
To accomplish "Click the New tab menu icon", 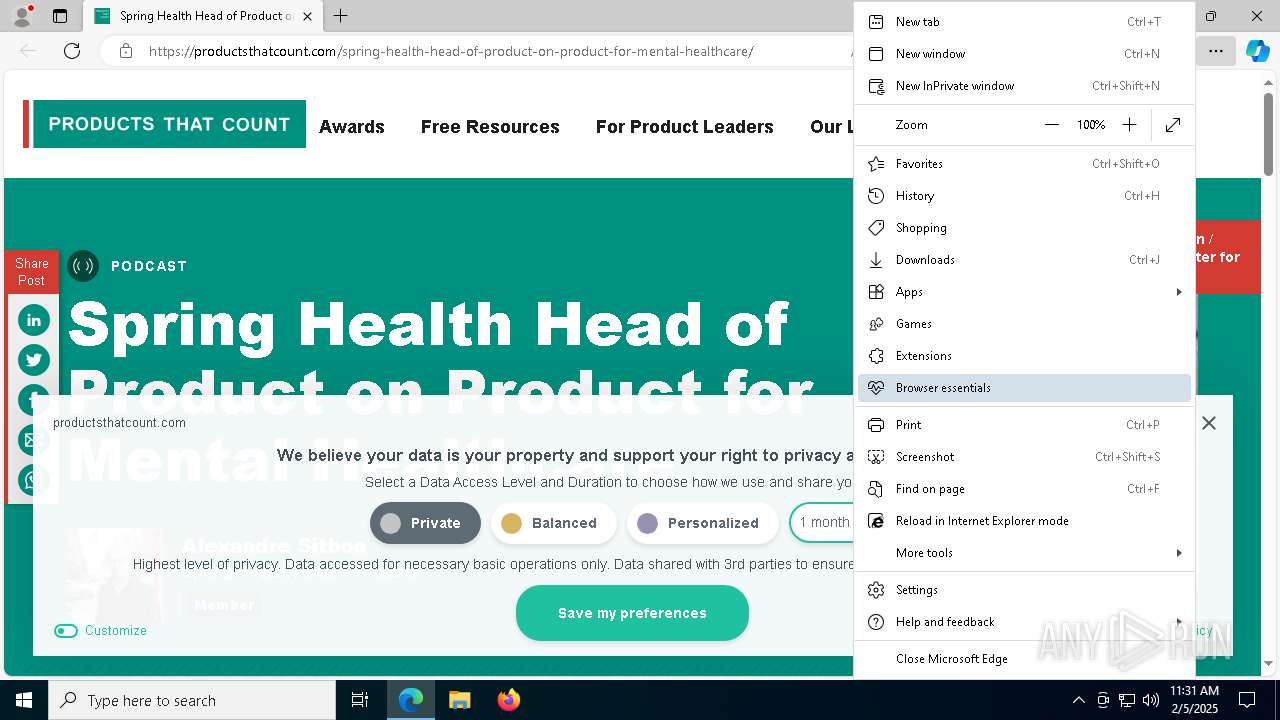I will point(876,22).
